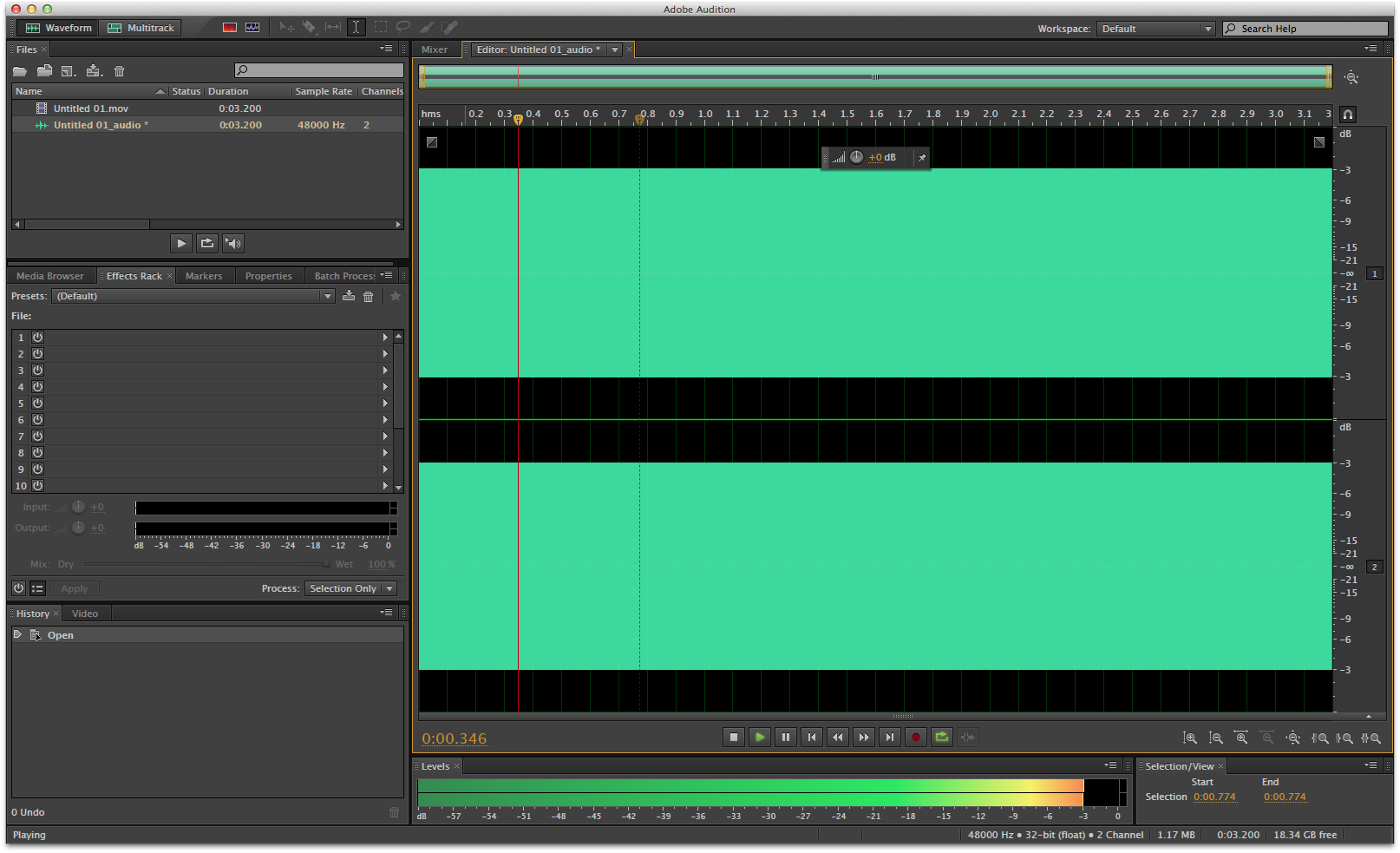Viewport: 1400px width, 853px height.
Task: Show the Spectral Frequency Display
Action: [230, 28]
